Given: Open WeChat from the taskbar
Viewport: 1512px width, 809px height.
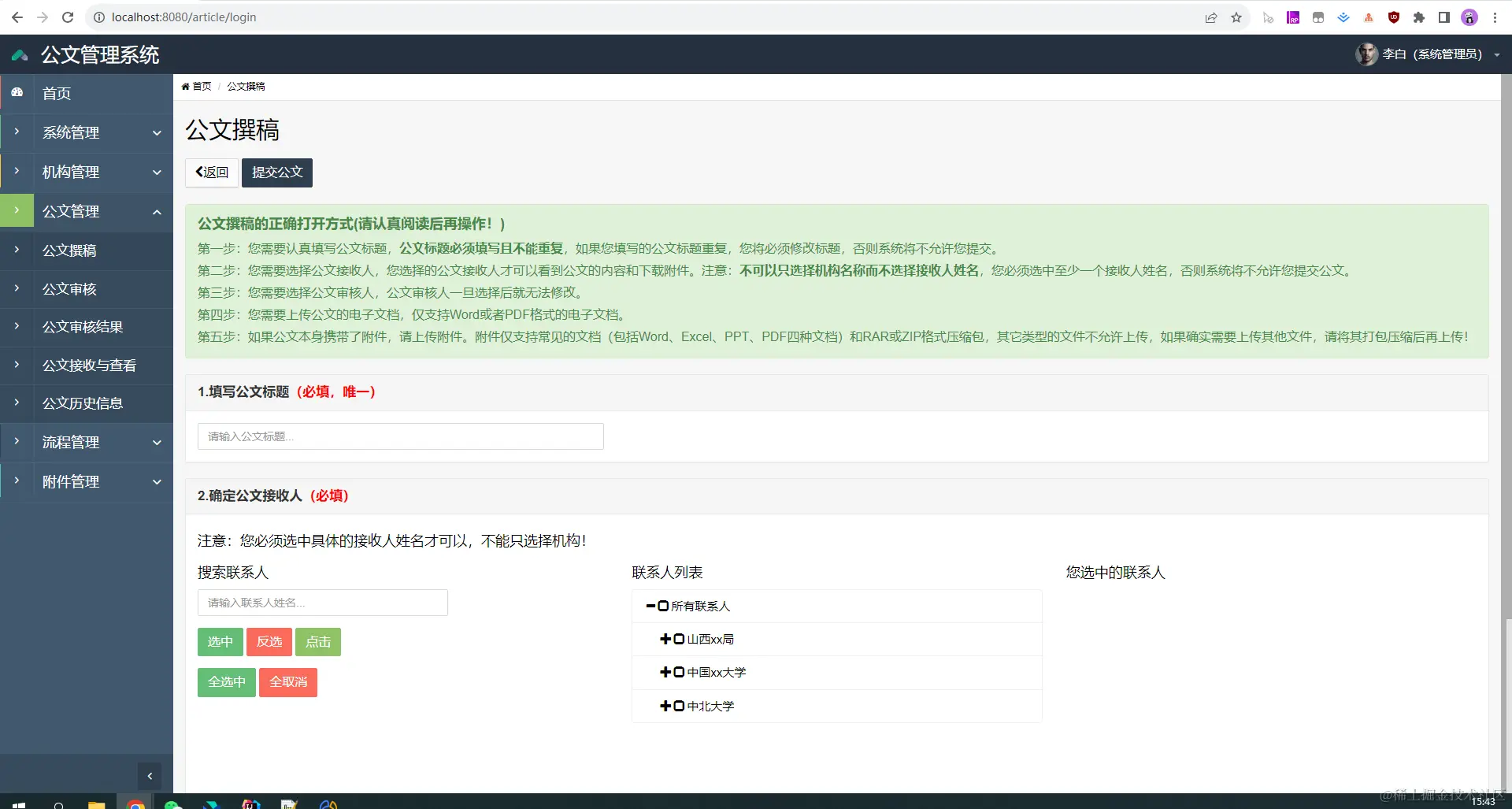Looking at the screenshot, I should coord(172,803).
